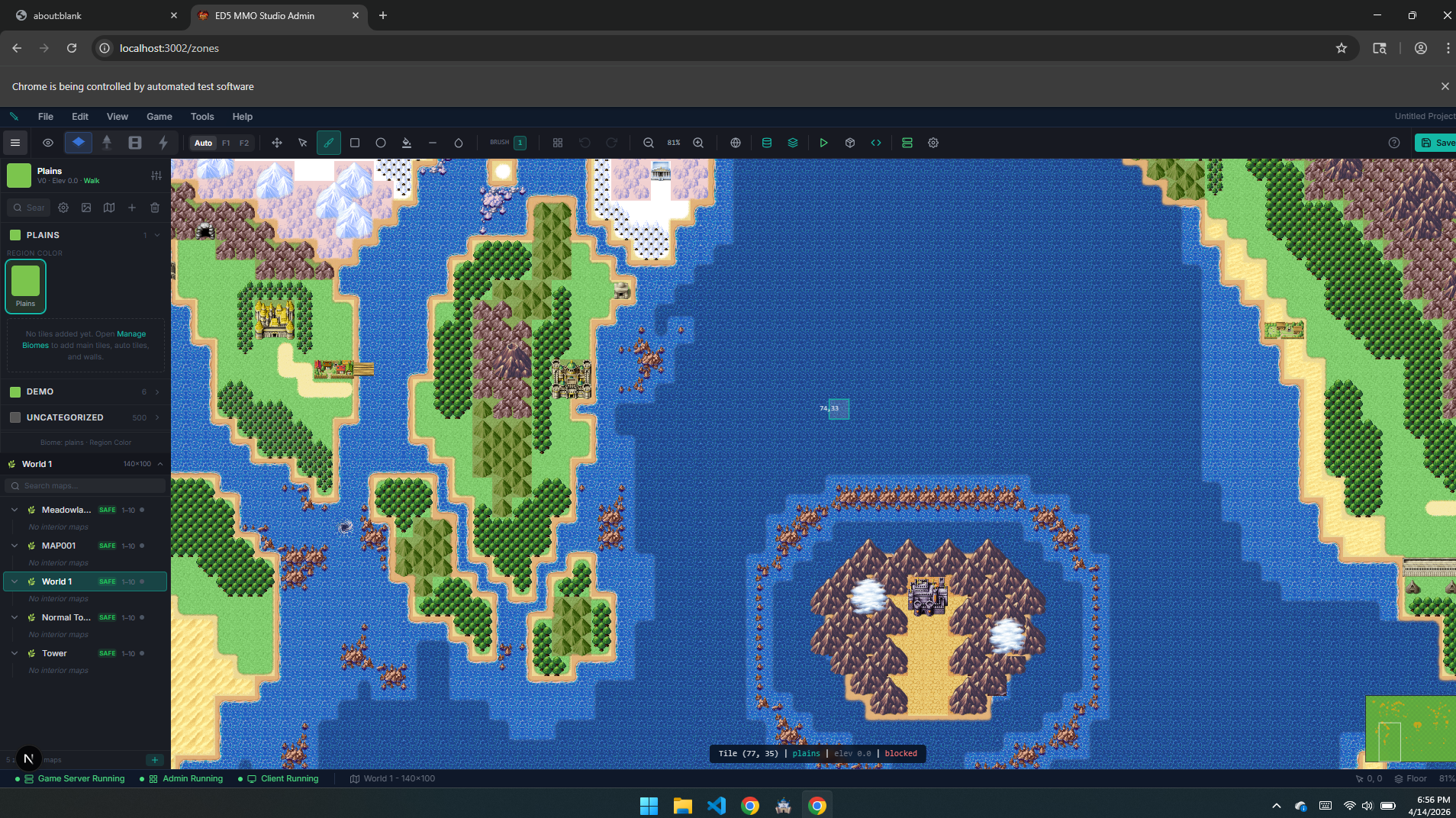1456x818 pixels.
Task: Open the Edit menu
Action: point(80,117)
